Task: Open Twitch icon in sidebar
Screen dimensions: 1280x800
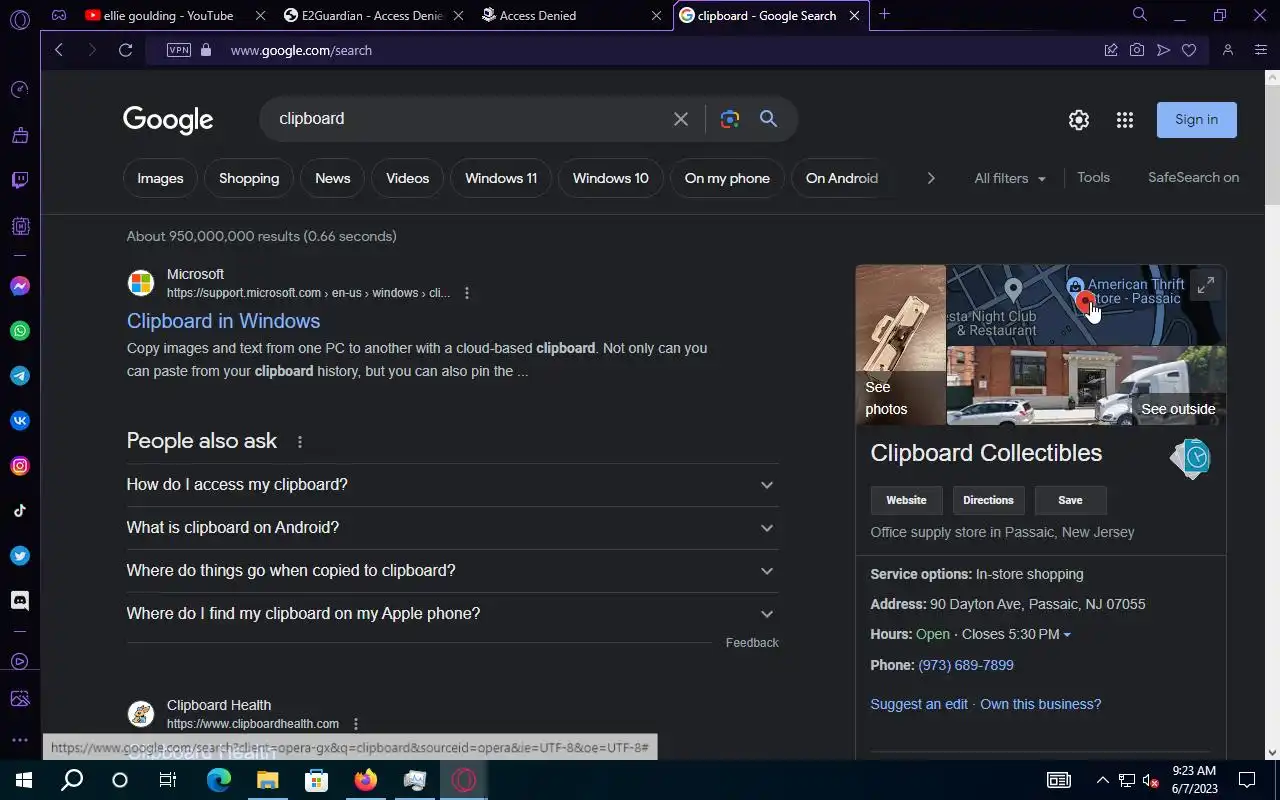Action: tap(20, 181)
